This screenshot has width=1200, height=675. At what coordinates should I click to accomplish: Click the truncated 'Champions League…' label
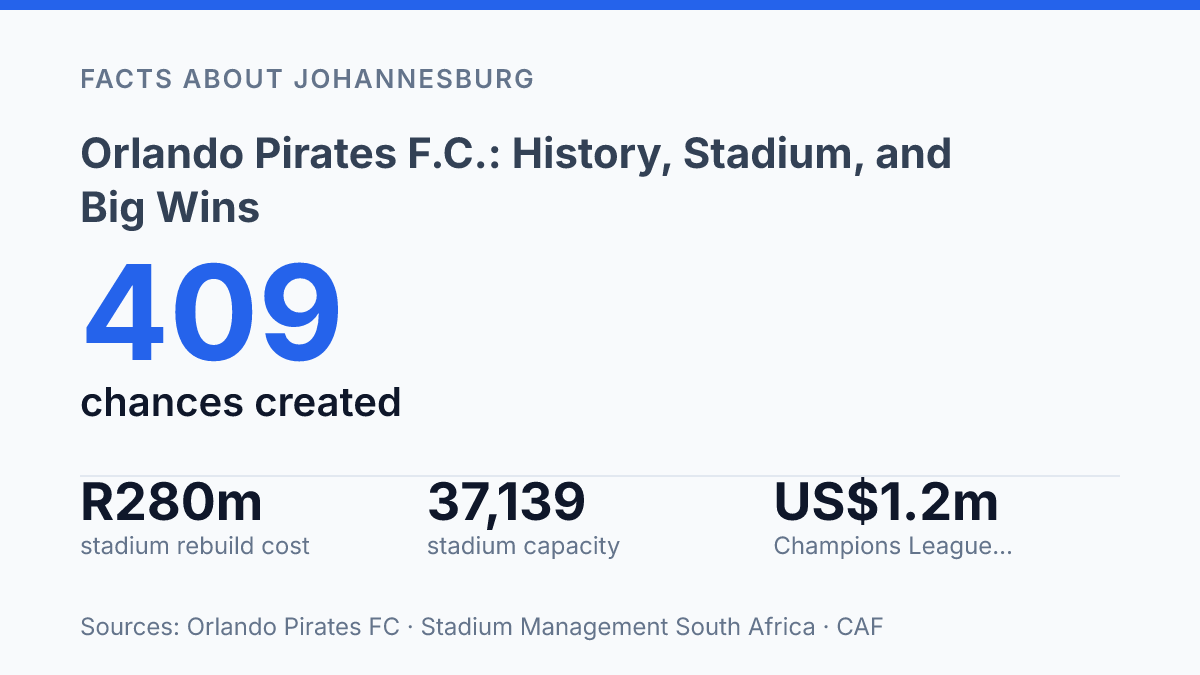(893, 546)
